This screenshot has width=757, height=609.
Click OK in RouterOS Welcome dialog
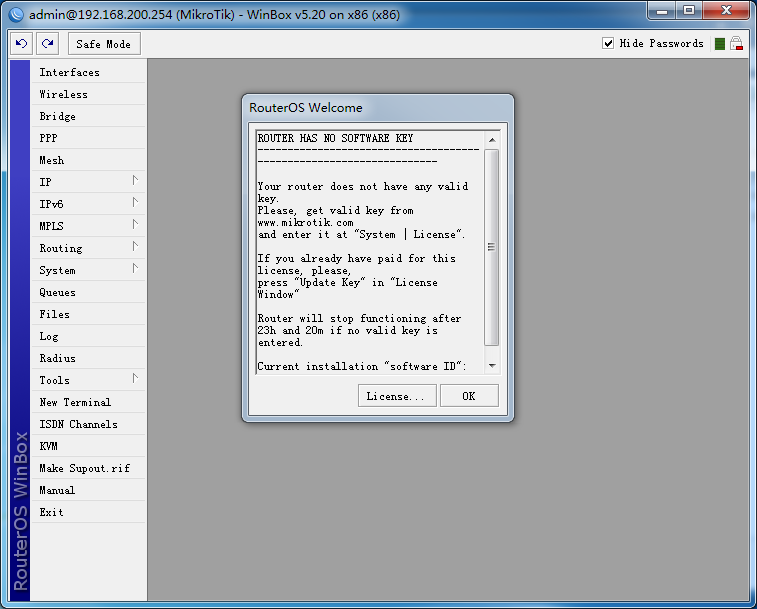(469, 396)
